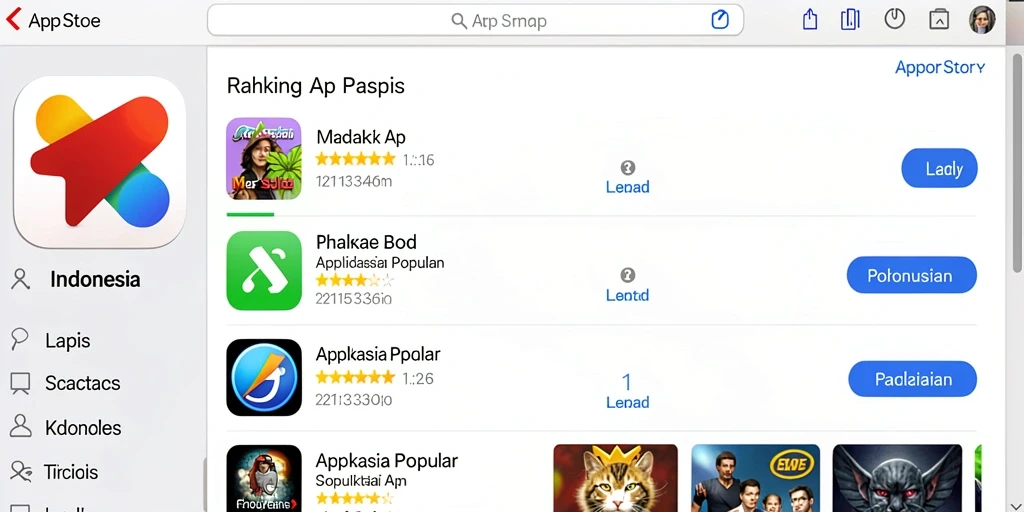This screenshot has height=512, width=1024.
Task: Open the blue Appkasia Popular app icon
Action: click(x=264, y=377)
